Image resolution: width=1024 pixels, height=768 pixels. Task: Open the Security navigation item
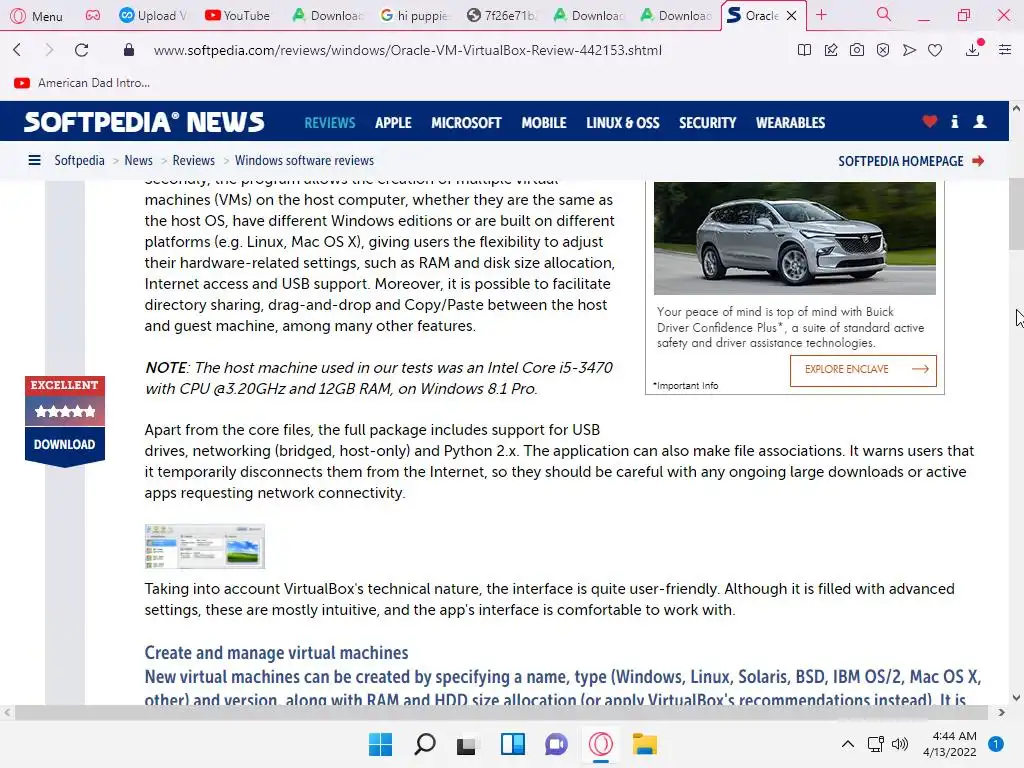pyautogui.click(x=707, y=123)
